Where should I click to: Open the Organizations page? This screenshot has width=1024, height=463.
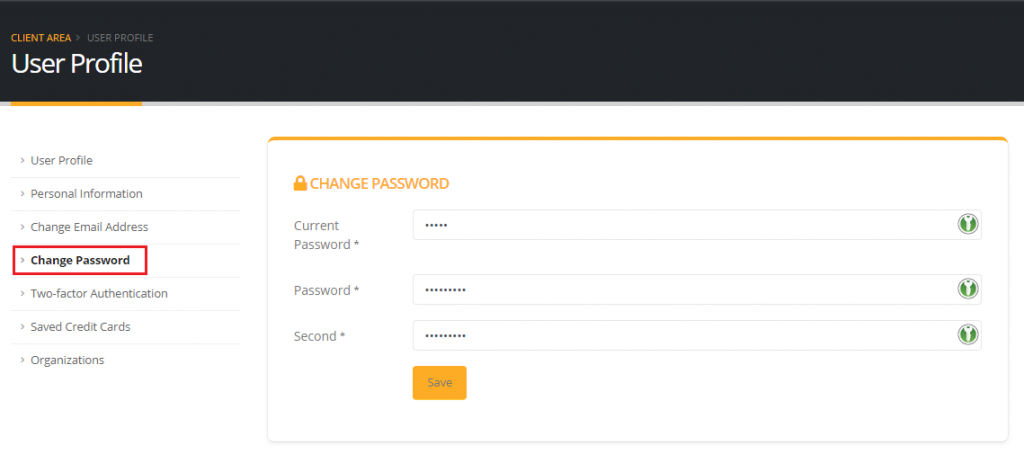click(x=67, y=359)
